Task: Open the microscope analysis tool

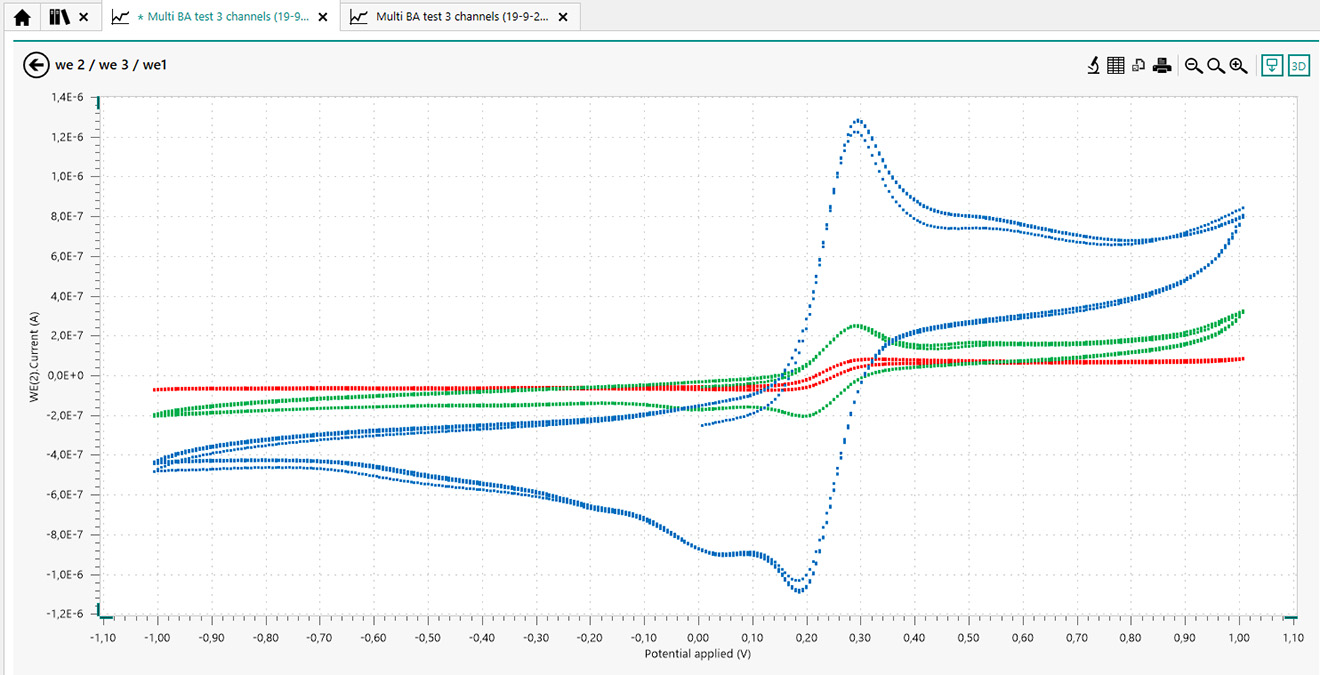Action: point(1094,66)
